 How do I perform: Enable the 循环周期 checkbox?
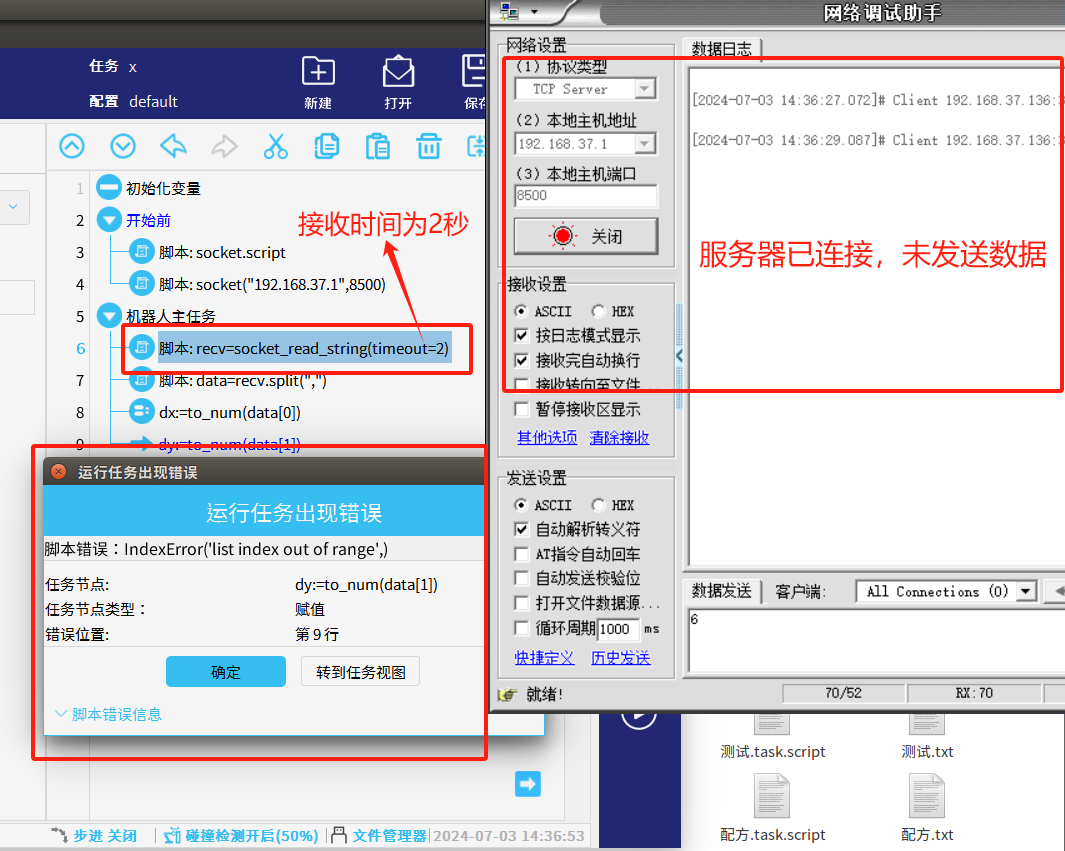pos(521,628)
